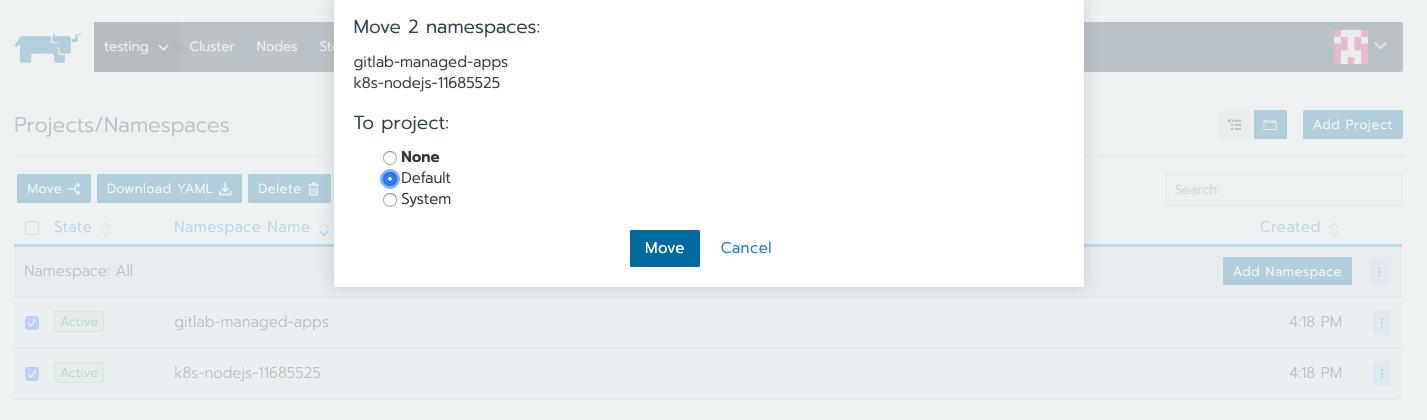Sort by the Created column arrows
The height and width of the screenshot is (420, 1427).
(1334, 229)
